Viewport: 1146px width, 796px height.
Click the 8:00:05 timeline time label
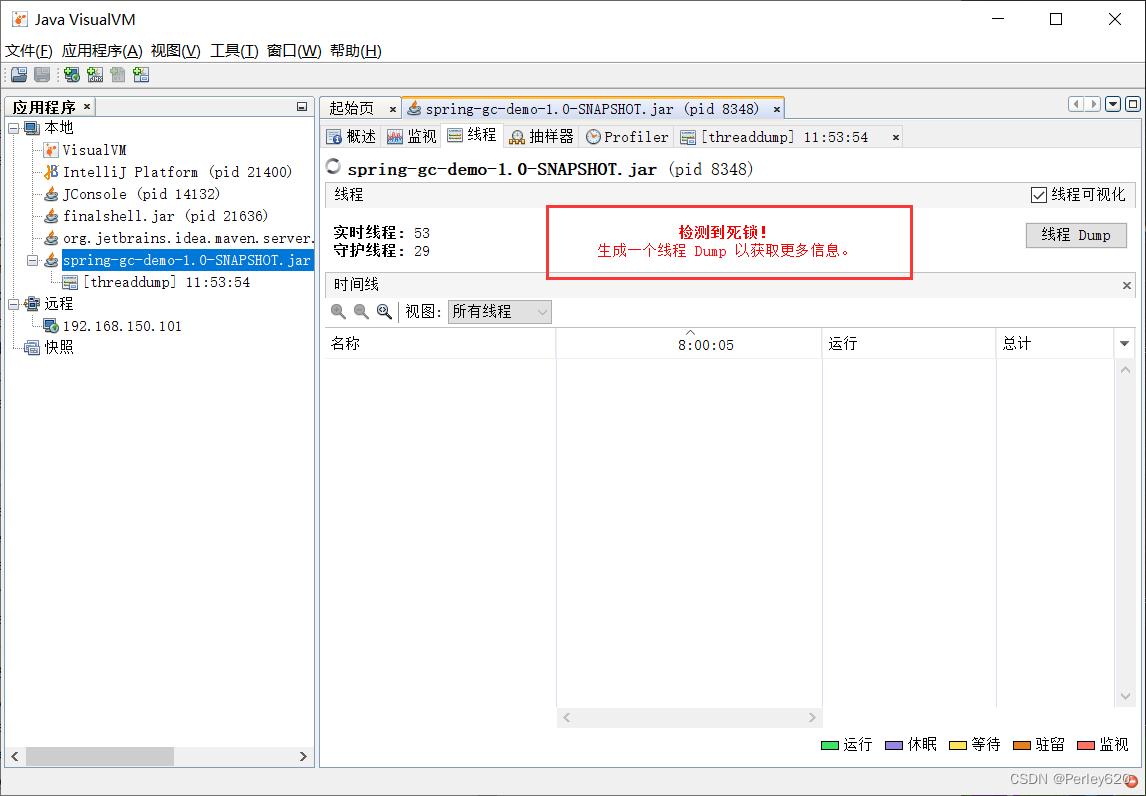click(705, 345)
